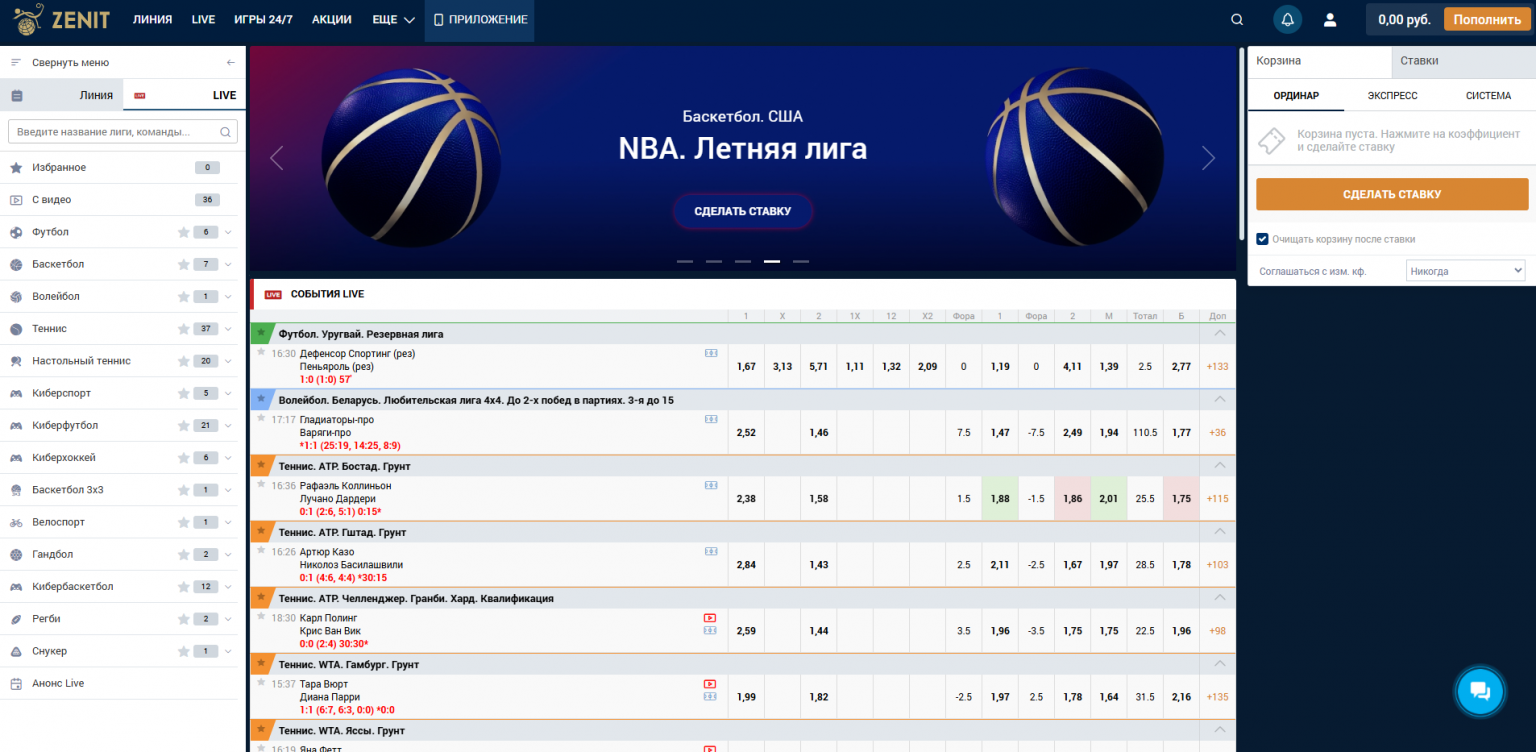Image resolution: width=1536 pixels, height=752 pixels.
Task: Open the 'Никогда' odds change dropdown
Action: (x=1465, y=271)
